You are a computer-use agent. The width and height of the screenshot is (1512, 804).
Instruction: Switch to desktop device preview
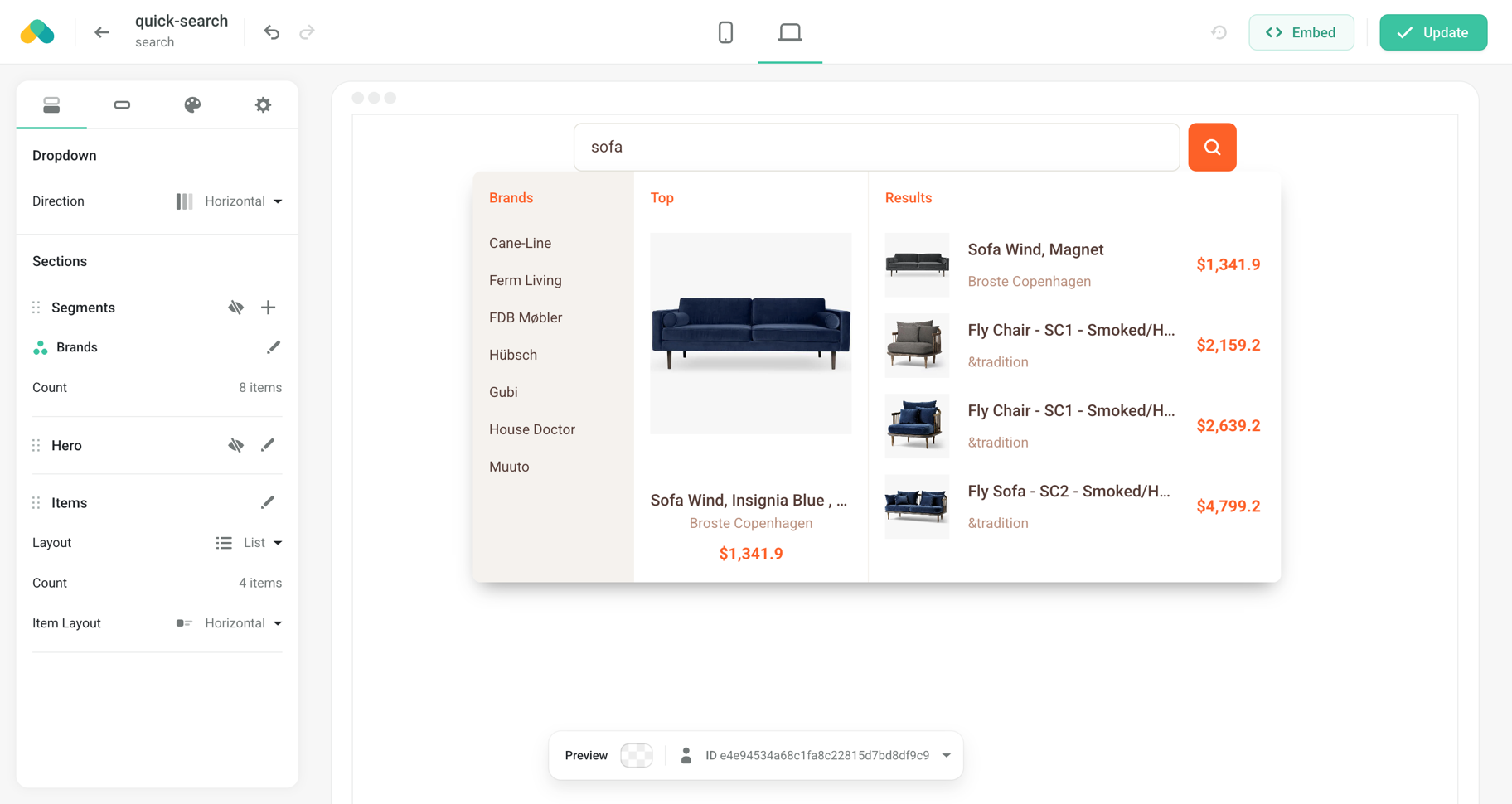(790, 32)
